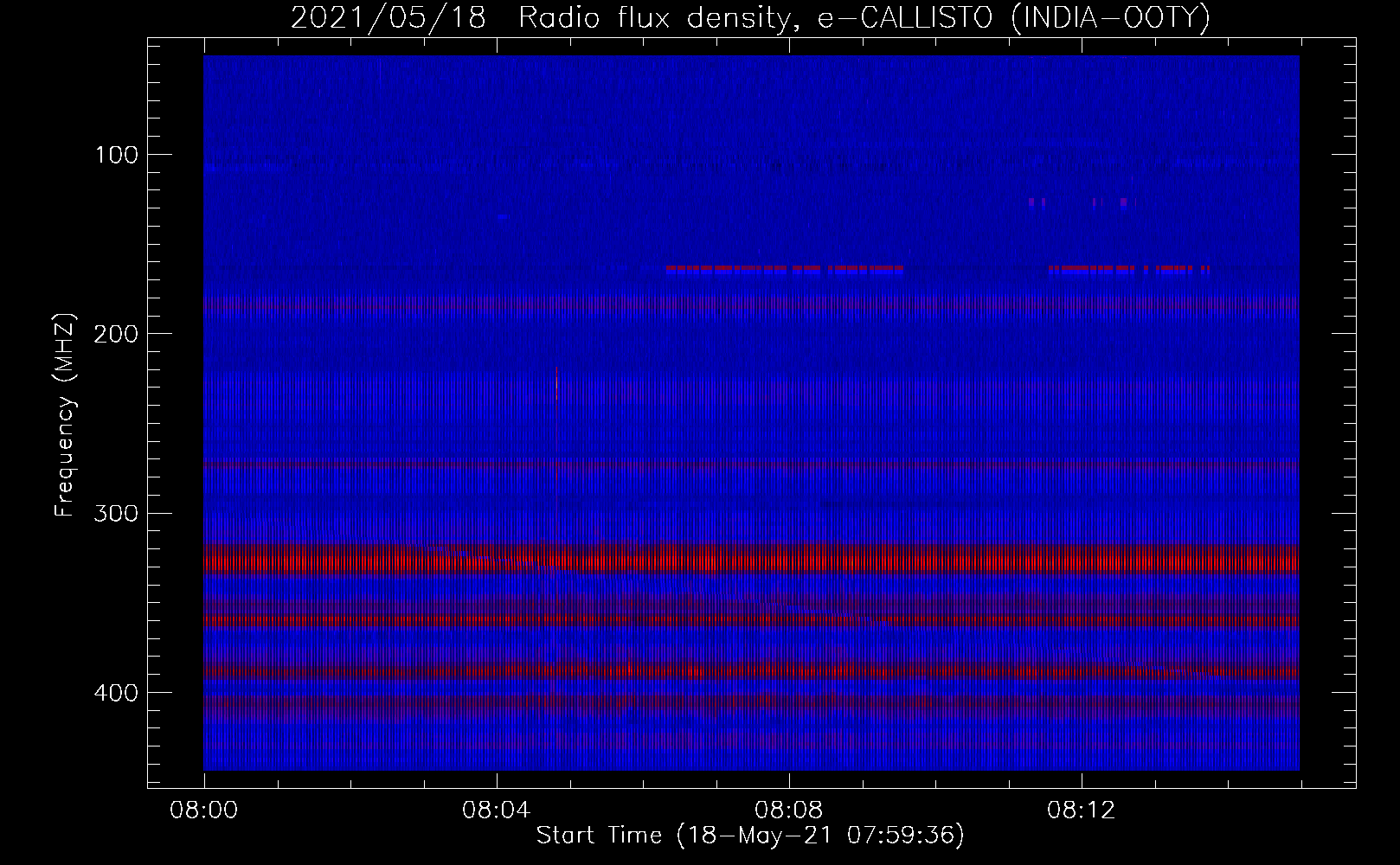
Task: Click the 200 frequency tick label
Action: pos(117,334)
